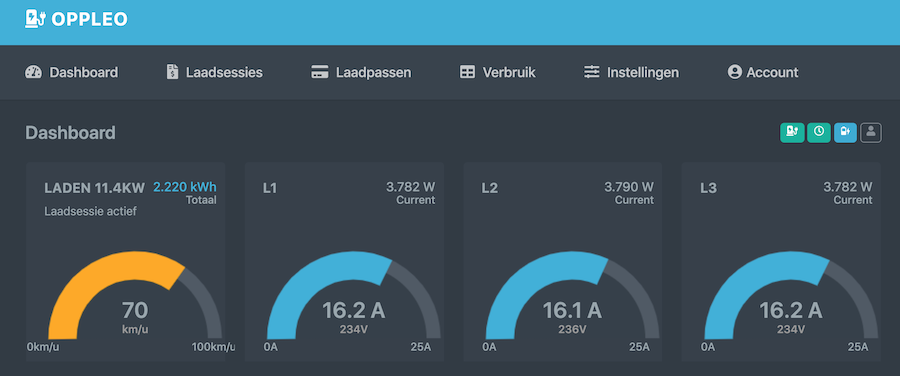
Task: Click the 234V voltage on L3 card
Action: (x=791, y=330)
